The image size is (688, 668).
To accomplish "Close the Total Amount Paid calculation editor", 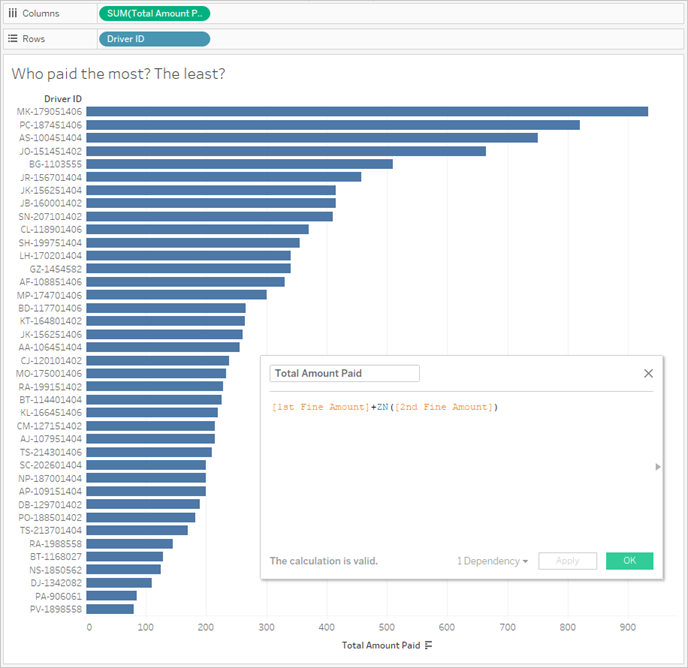I will point(648,373).
